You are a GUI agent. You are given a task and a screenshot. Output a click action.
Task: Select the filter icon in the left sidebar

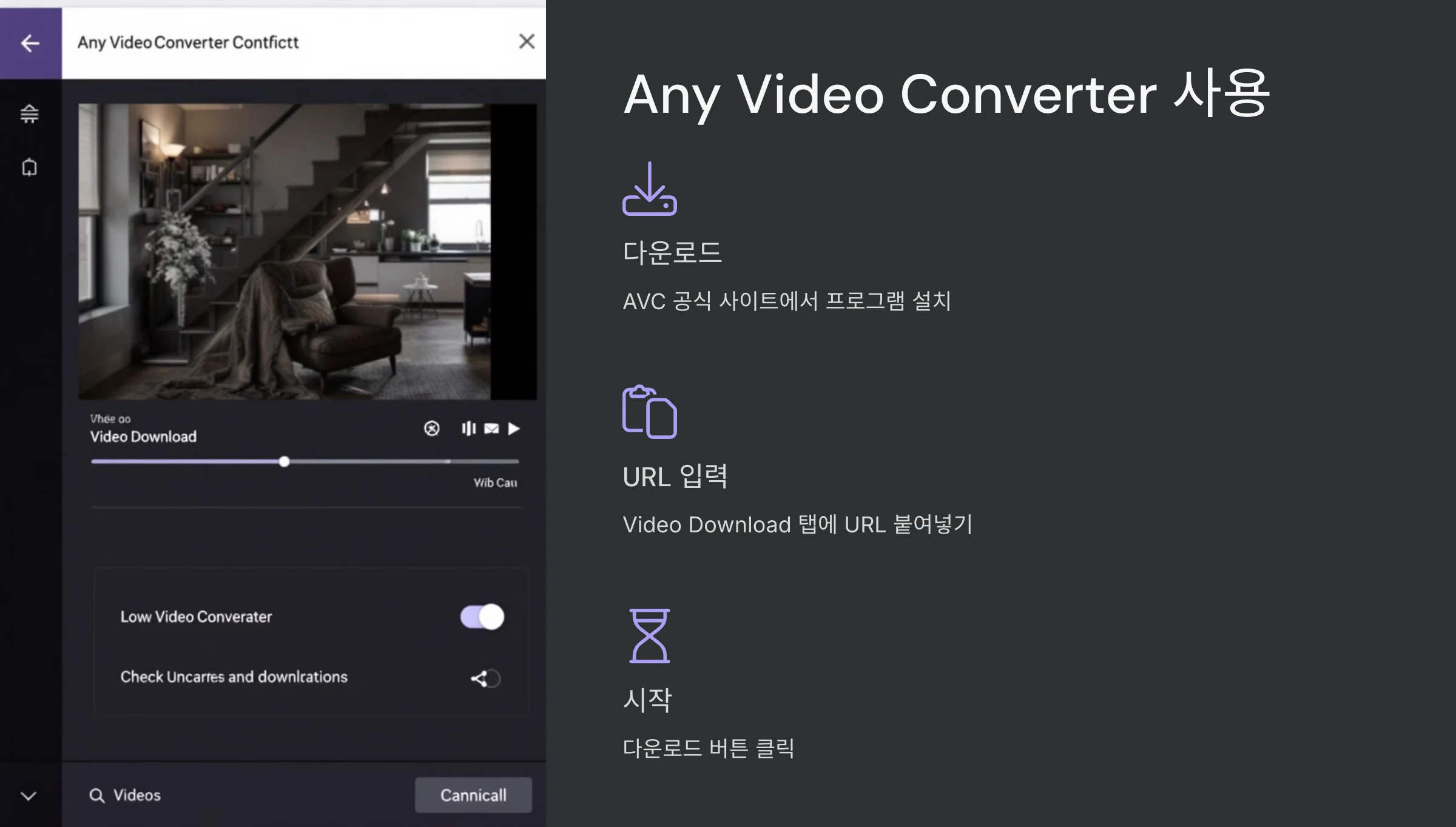click(x=29, y=113)
